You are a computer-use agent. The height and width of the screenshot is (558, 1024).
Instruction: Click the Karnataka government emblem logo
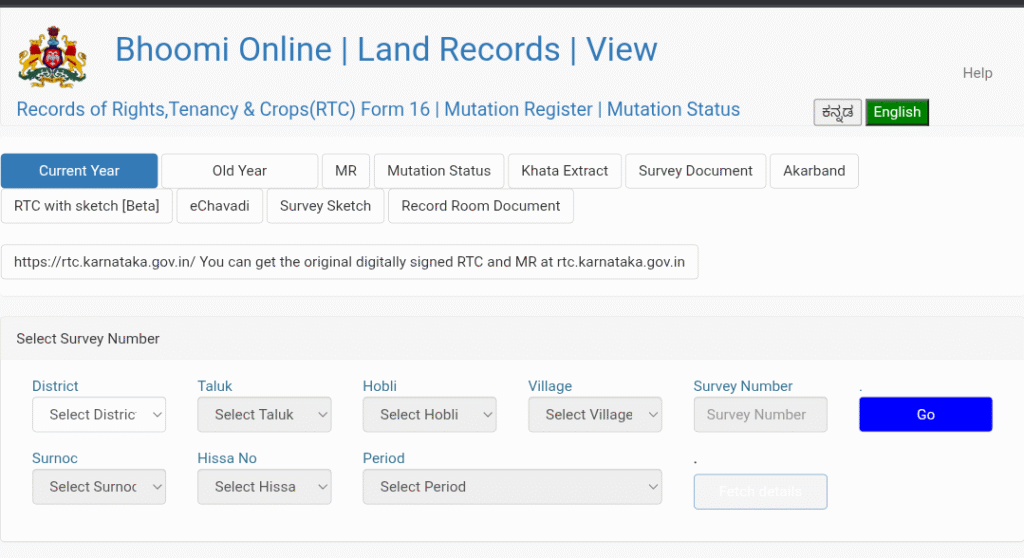52,57
